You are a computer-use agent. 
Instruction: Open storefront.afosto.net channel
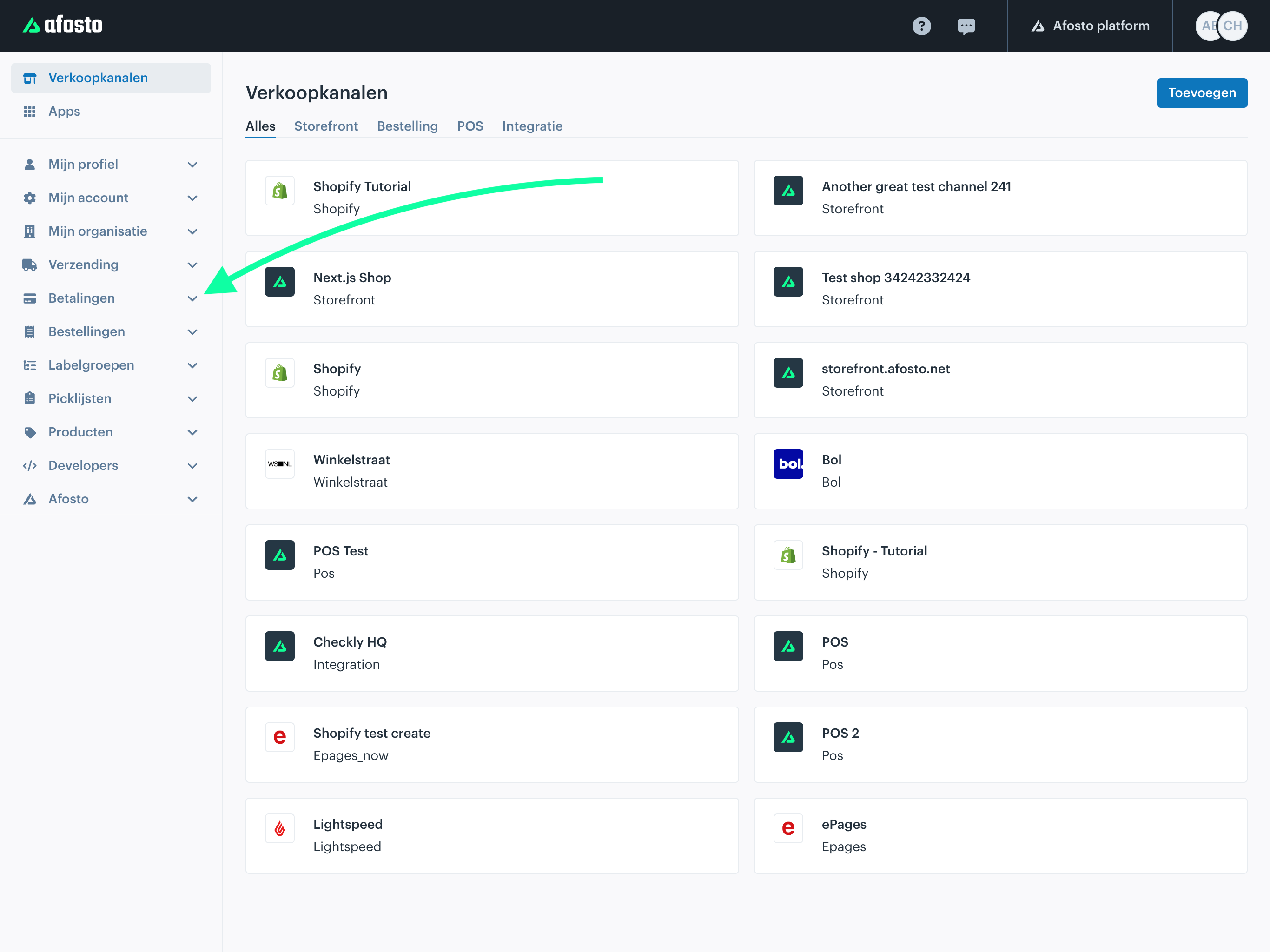(1000, 380)
